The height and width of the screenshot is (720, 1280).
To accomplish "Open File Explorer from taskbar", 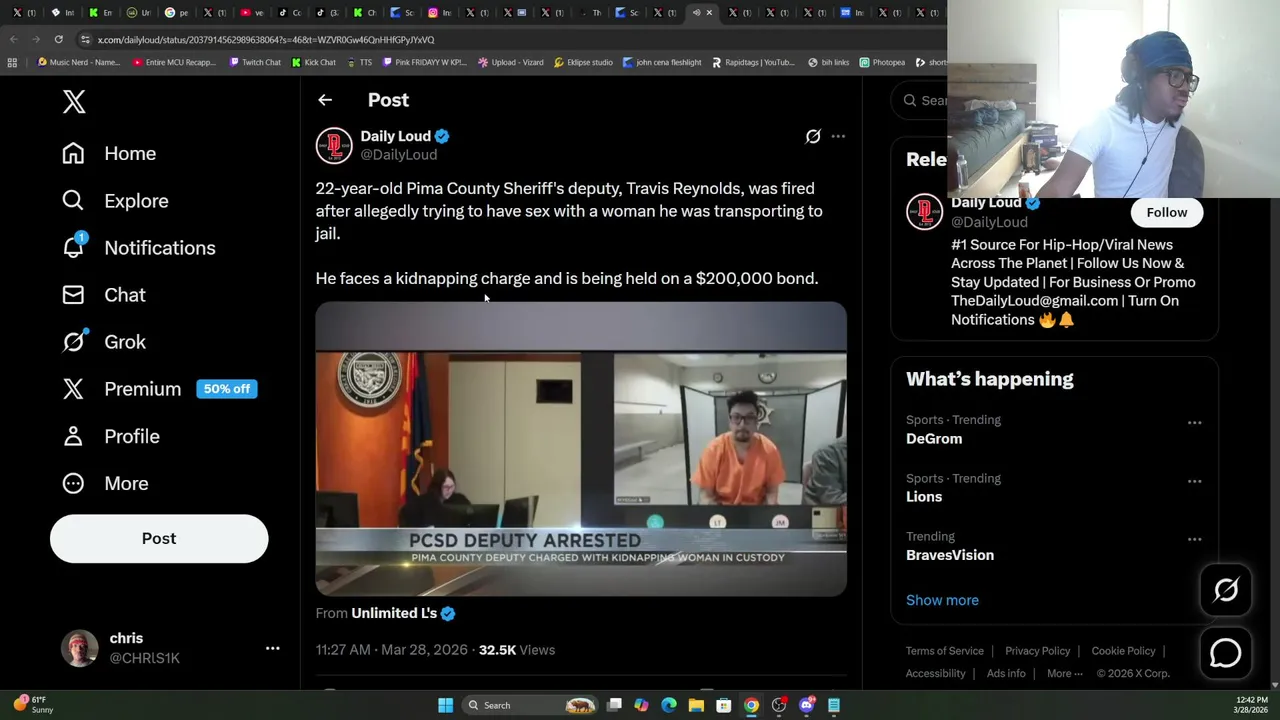I will (696, 705).
